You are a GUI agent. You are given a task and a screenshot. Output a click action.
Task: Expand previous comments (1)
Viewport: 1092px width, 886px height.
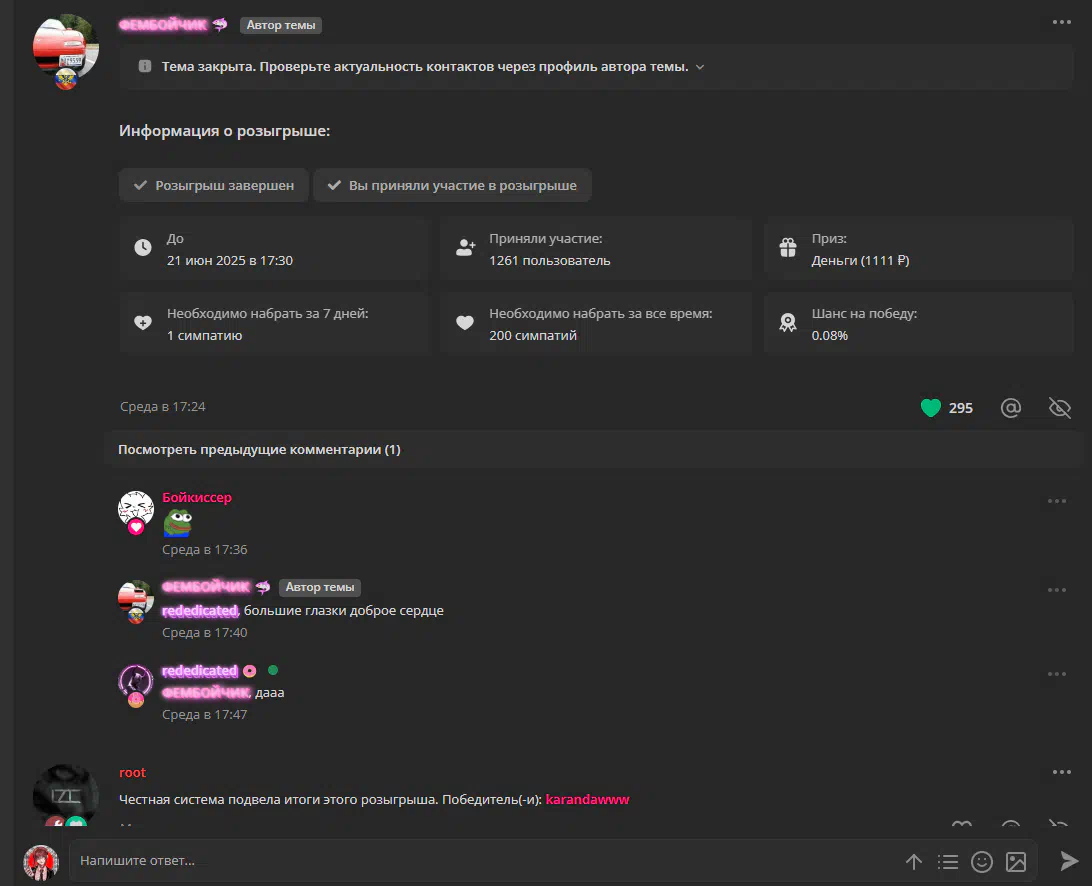[x=259, y=449]
